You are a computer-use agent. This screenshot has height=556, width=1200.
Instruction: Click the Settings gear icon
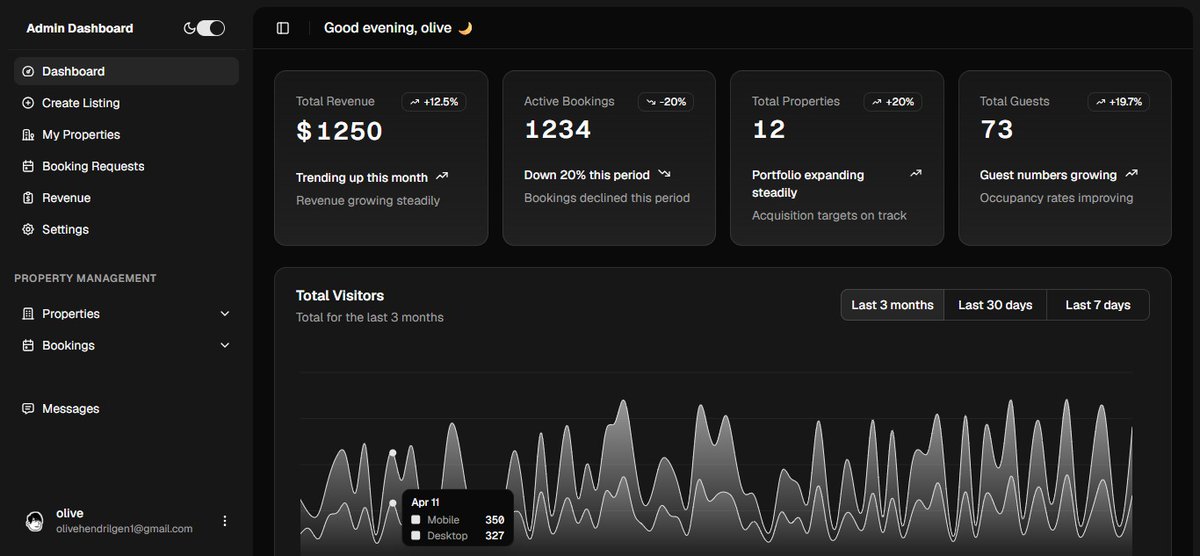(28, 230)
